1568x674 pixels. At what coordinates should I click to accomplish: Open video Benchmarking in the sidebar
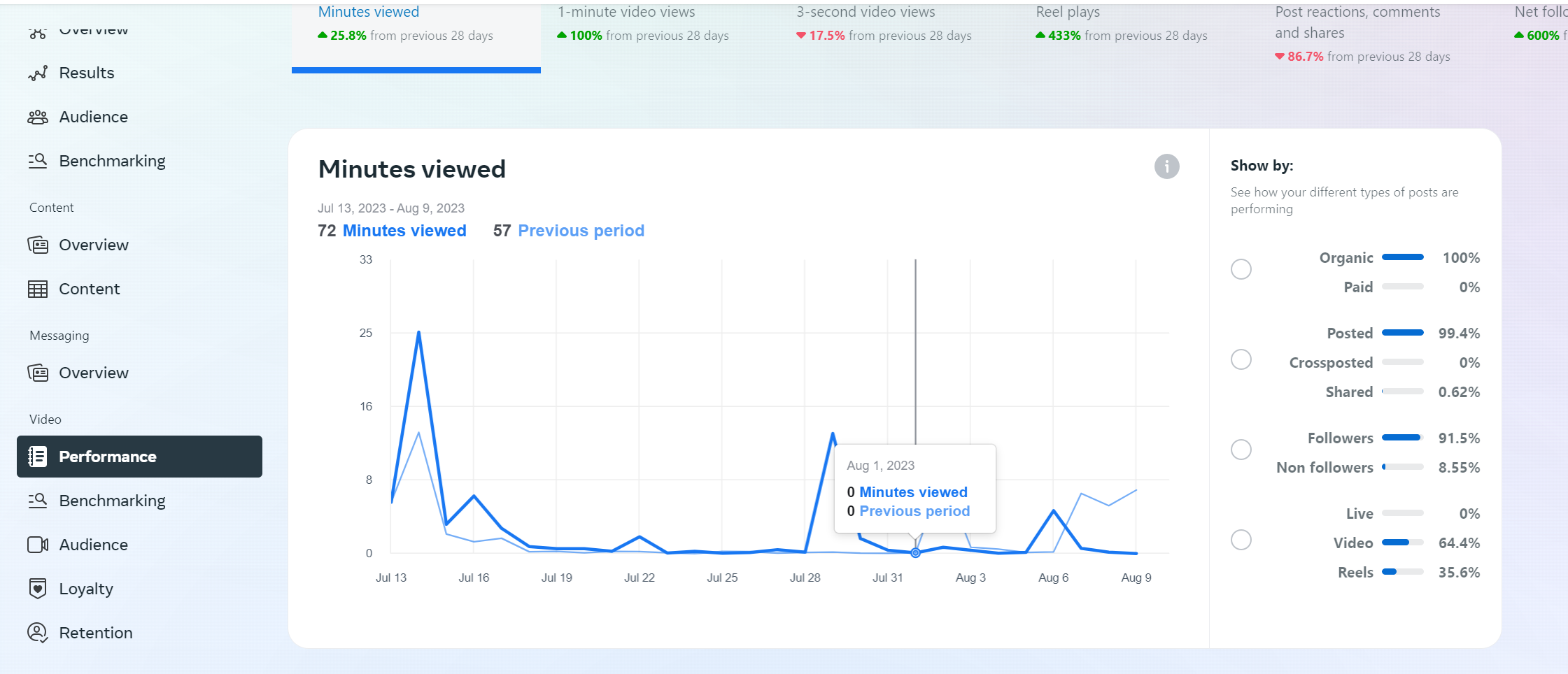click(x=112, y=501)
